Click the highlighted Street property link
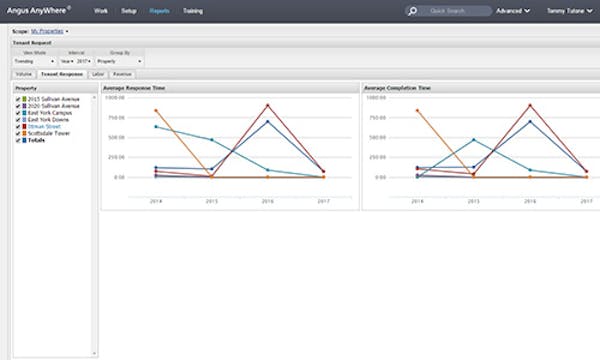This screenshot has height=360, width=600. point(44,127)
